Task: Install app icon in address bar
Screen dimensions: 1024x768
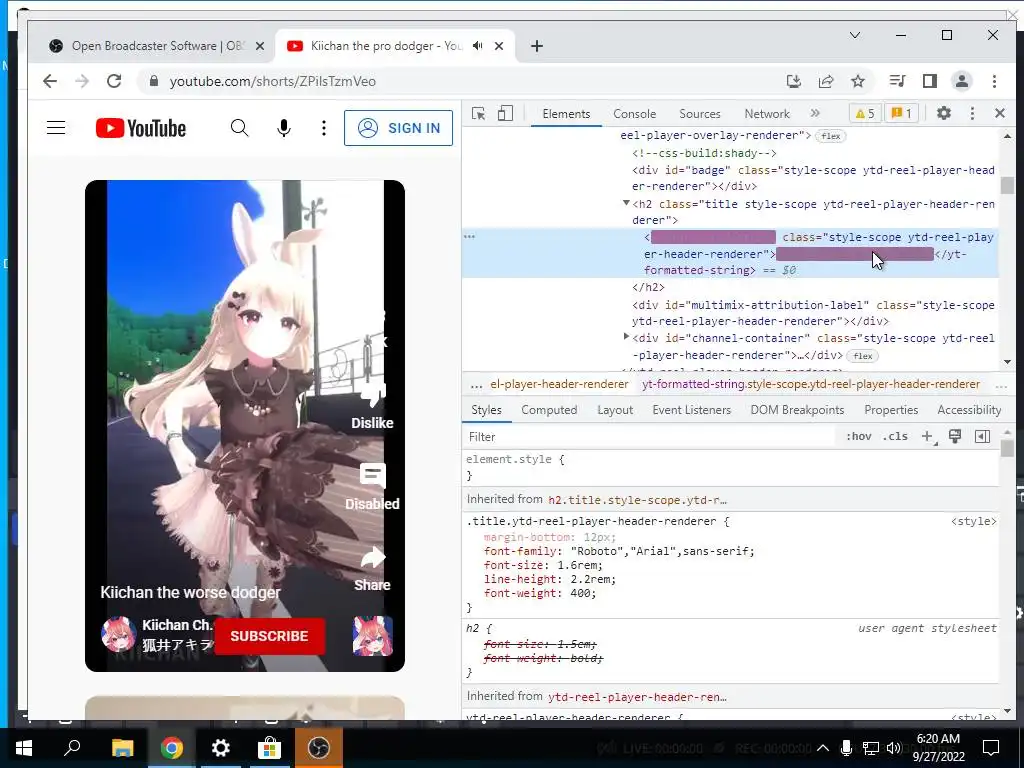Action: [793, 81]
